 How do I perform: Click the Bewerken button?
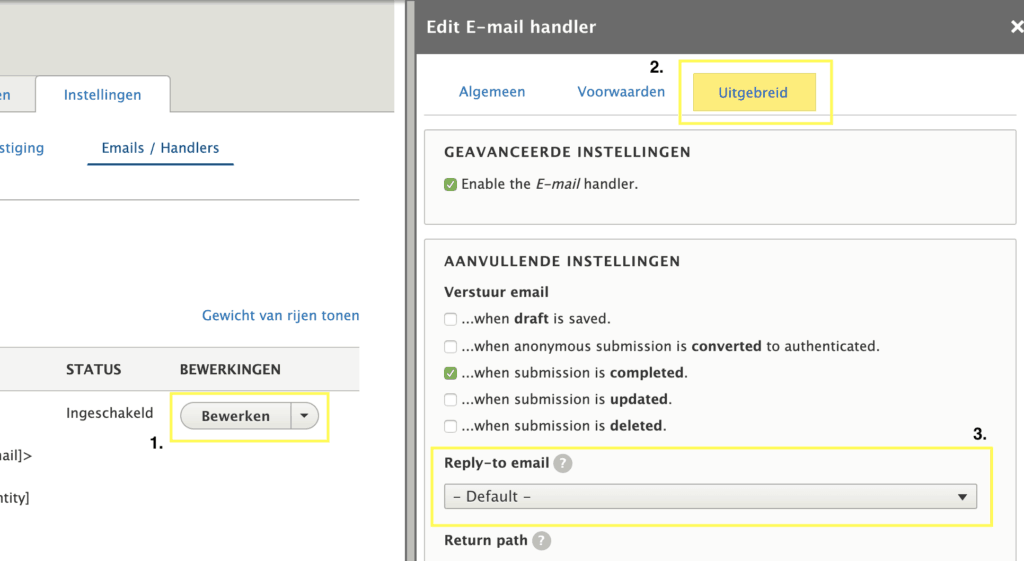click(236, 416)
